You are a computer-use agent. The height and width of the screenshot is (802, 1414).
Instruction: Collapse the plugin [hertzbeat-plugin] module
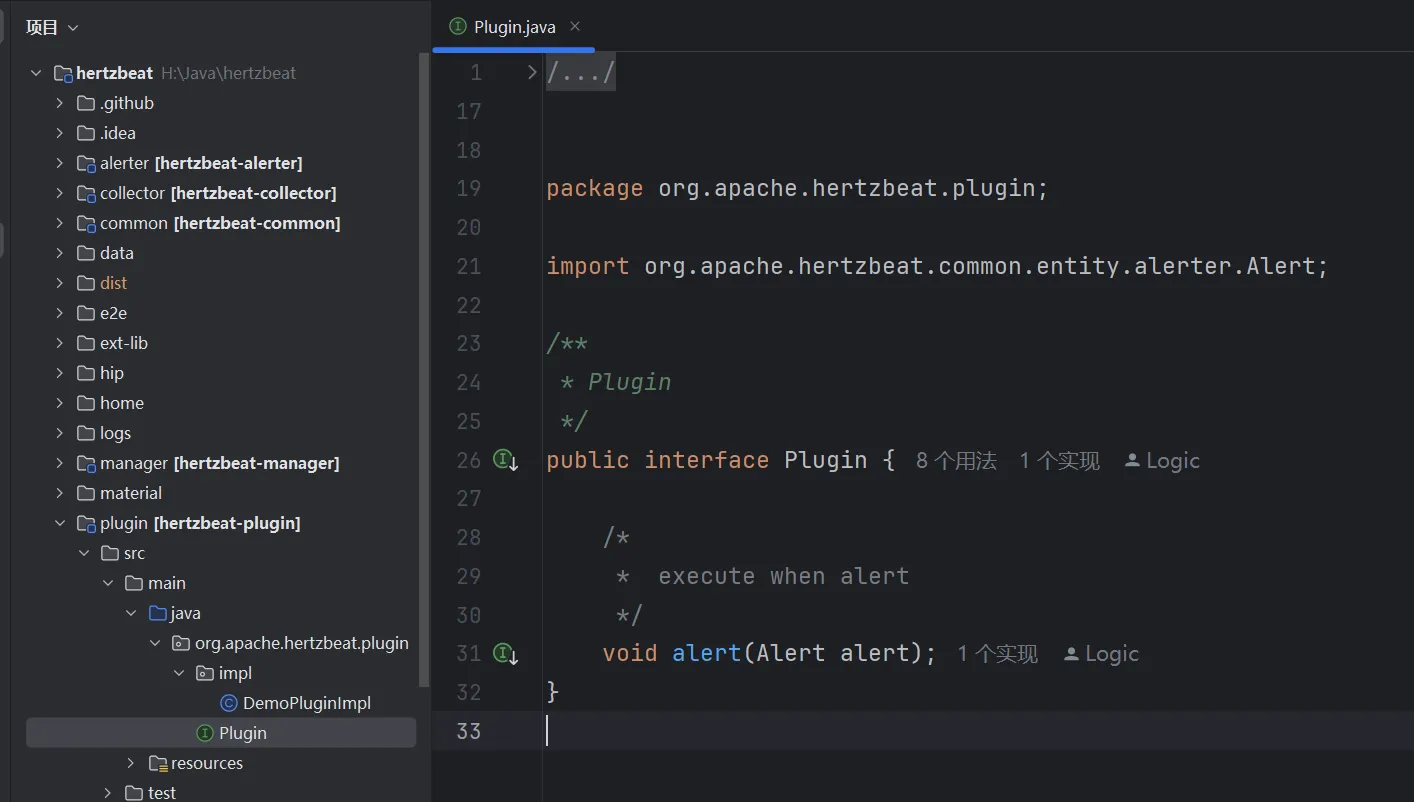click(60, 523)
